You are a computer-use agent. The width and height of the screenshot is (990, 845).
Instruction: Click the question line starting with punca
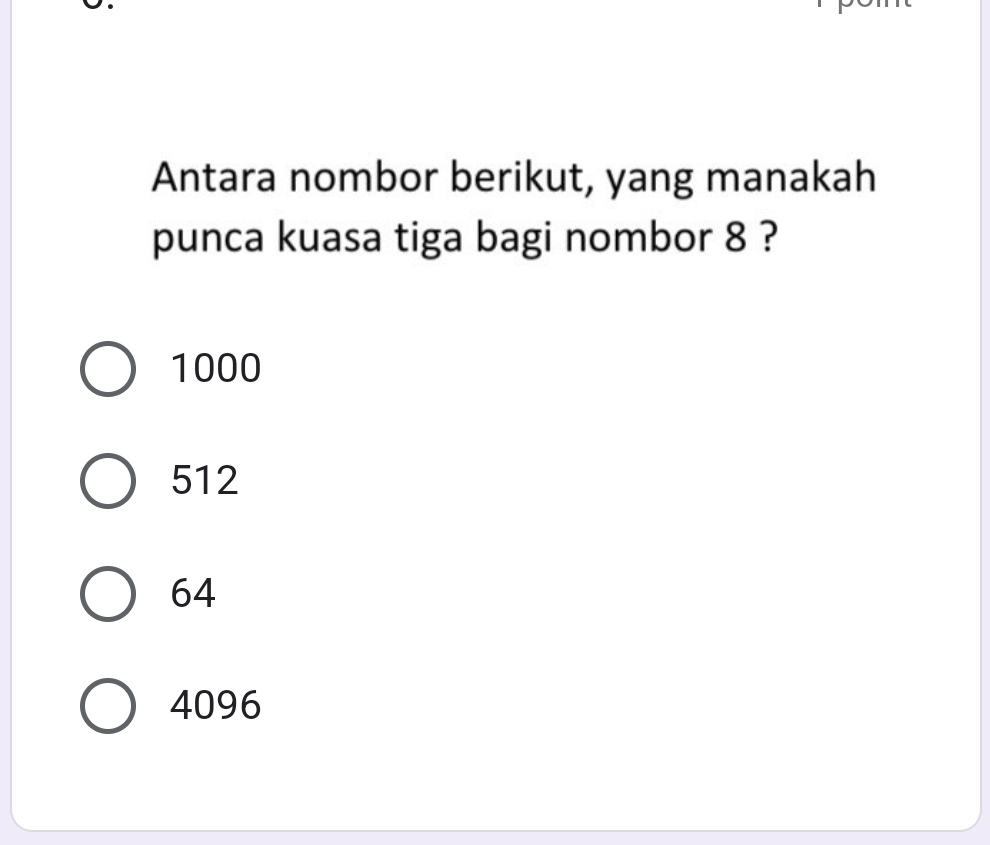tap(465, 241)
